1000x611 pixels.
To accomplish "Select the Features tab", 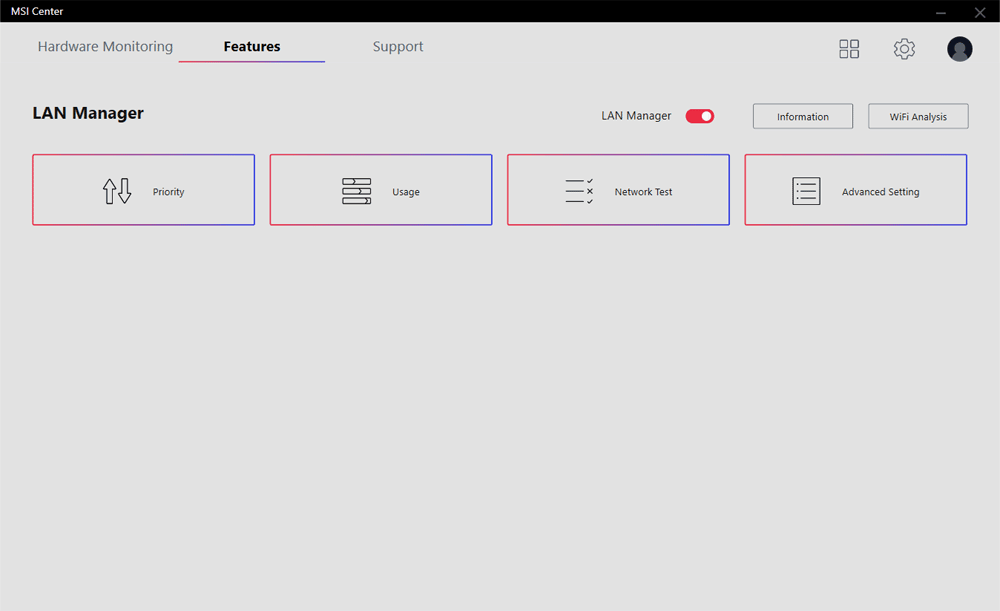I will (x=252, y=47).
